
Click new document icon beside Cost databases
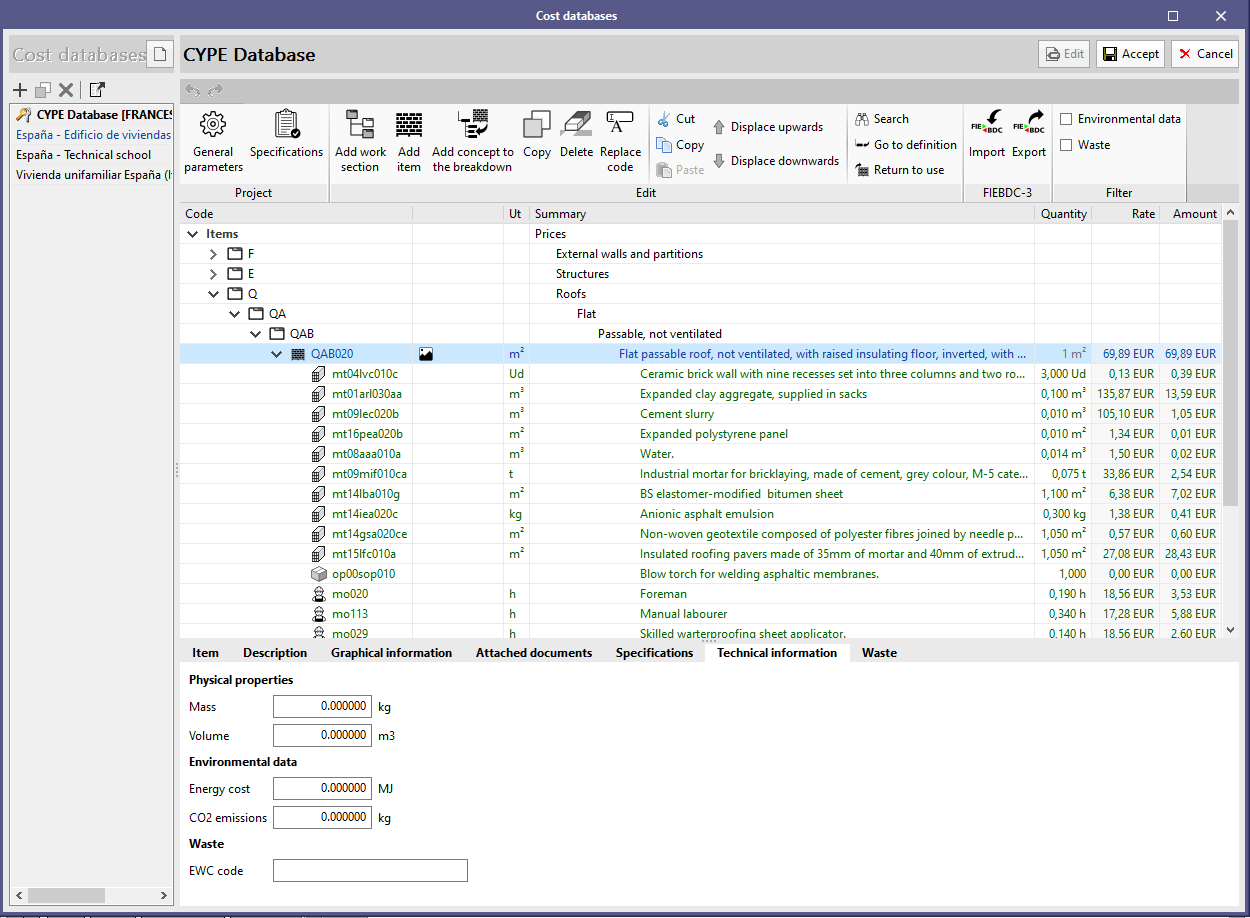coord(159,54)
